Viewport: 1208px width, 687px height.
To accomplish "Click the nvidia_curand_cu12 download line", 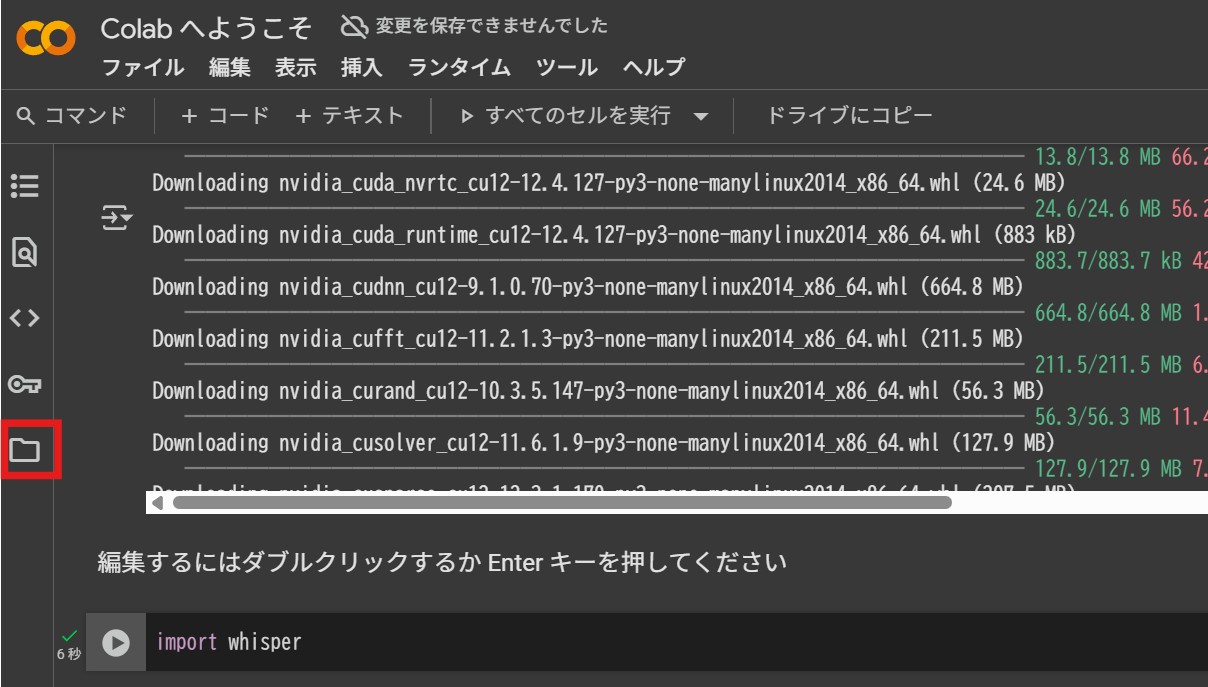I will coord(598,391).
